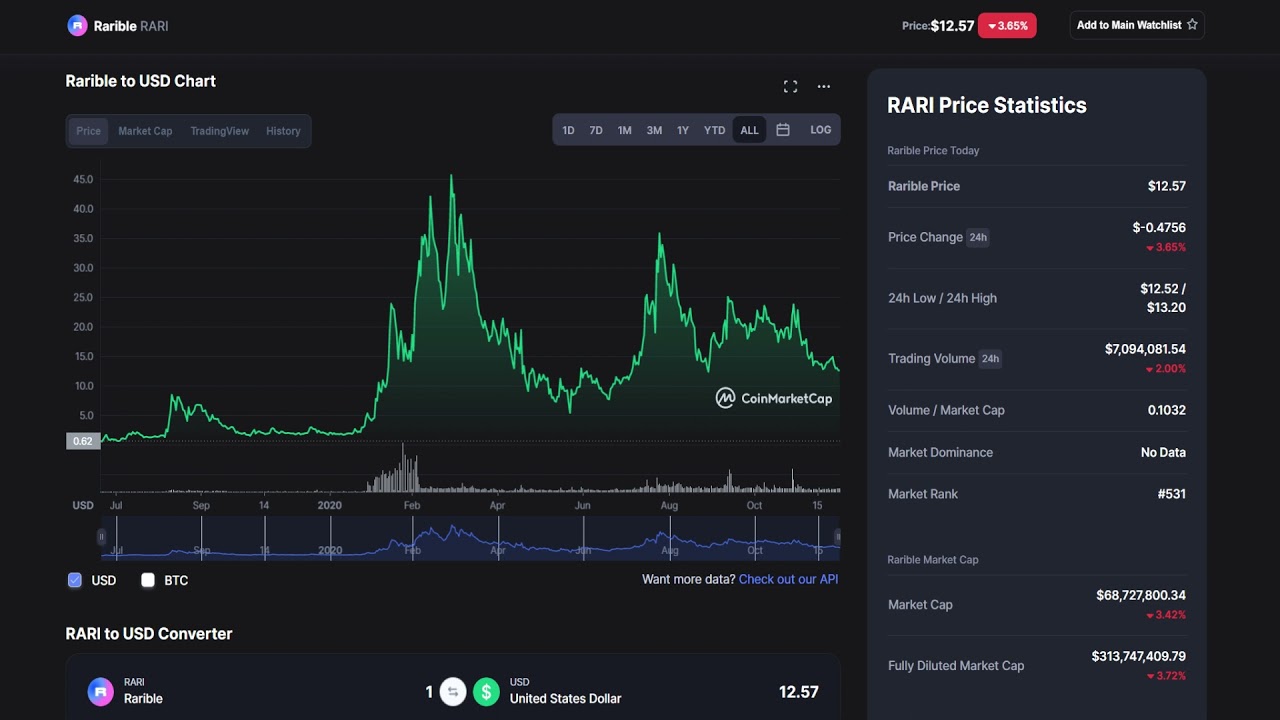
Task: Click the 24h Low / 24h High value
Action: tap(1163, 298)
